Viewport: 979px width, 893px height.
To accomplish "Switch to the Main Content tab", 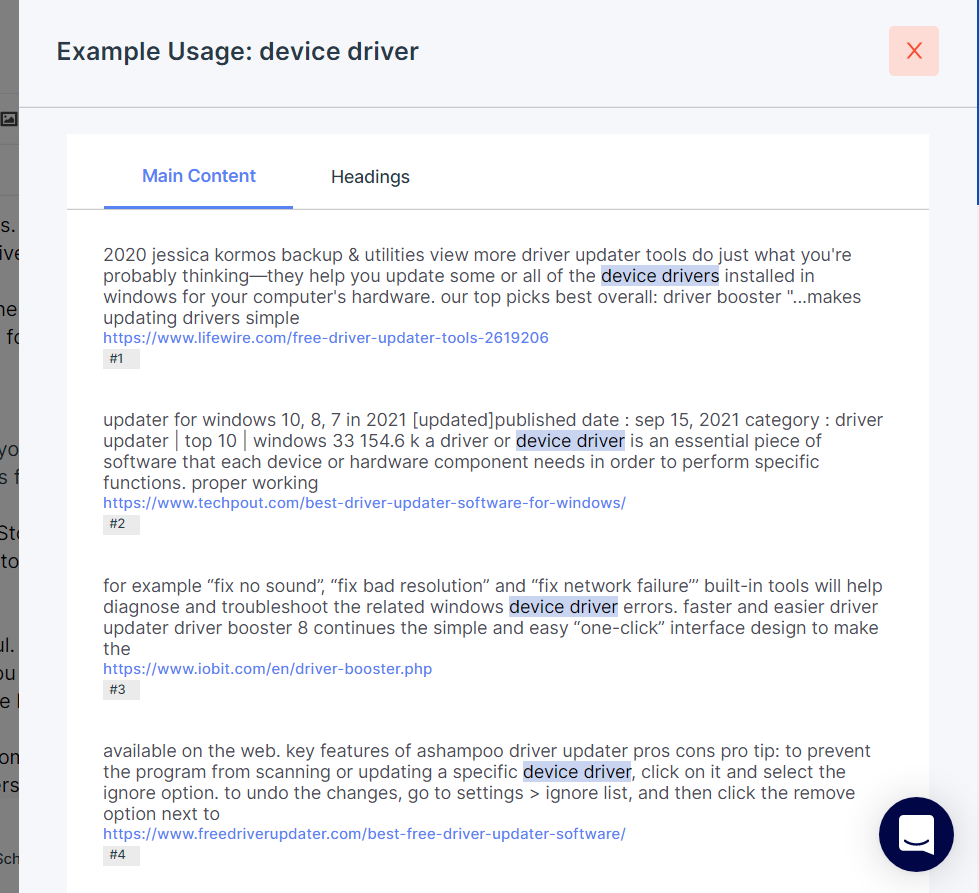I will [x=199, y=176].
